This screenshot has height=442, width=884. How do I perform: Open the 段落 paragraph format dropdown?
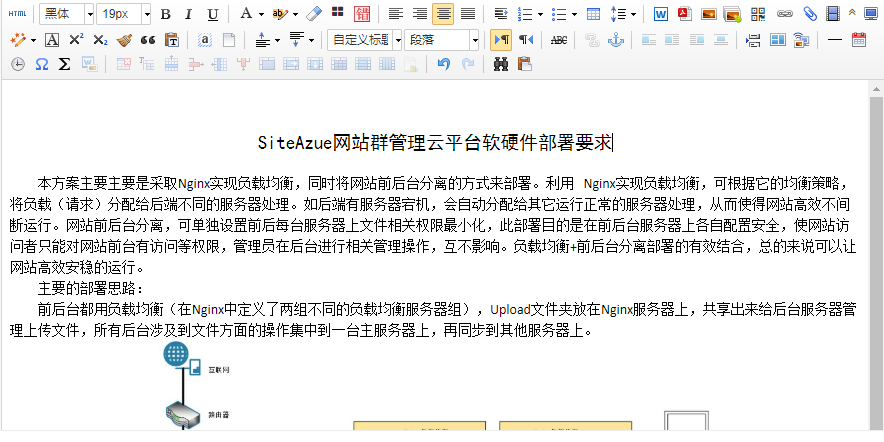(x=475, y=40)
